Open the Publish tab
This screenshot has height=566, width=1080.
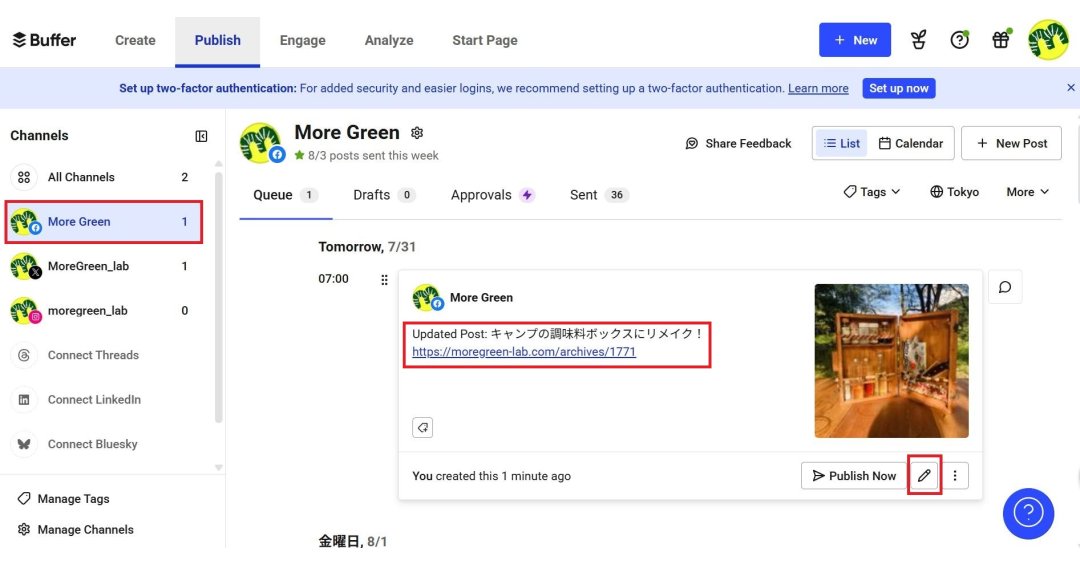(218, 40)
